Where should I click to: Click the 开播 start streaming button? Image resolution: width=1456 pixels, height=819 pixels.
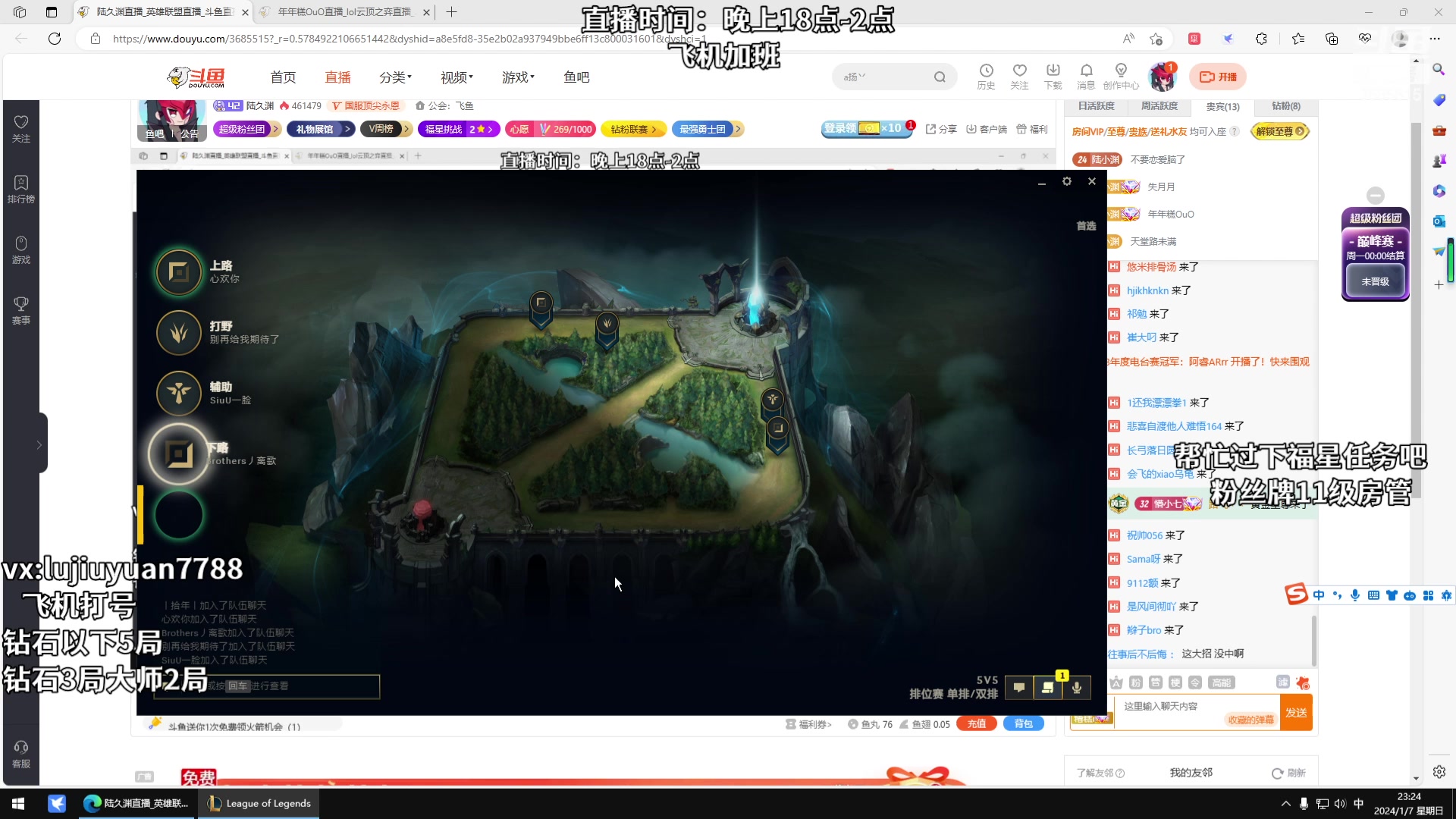[1218, 77]
